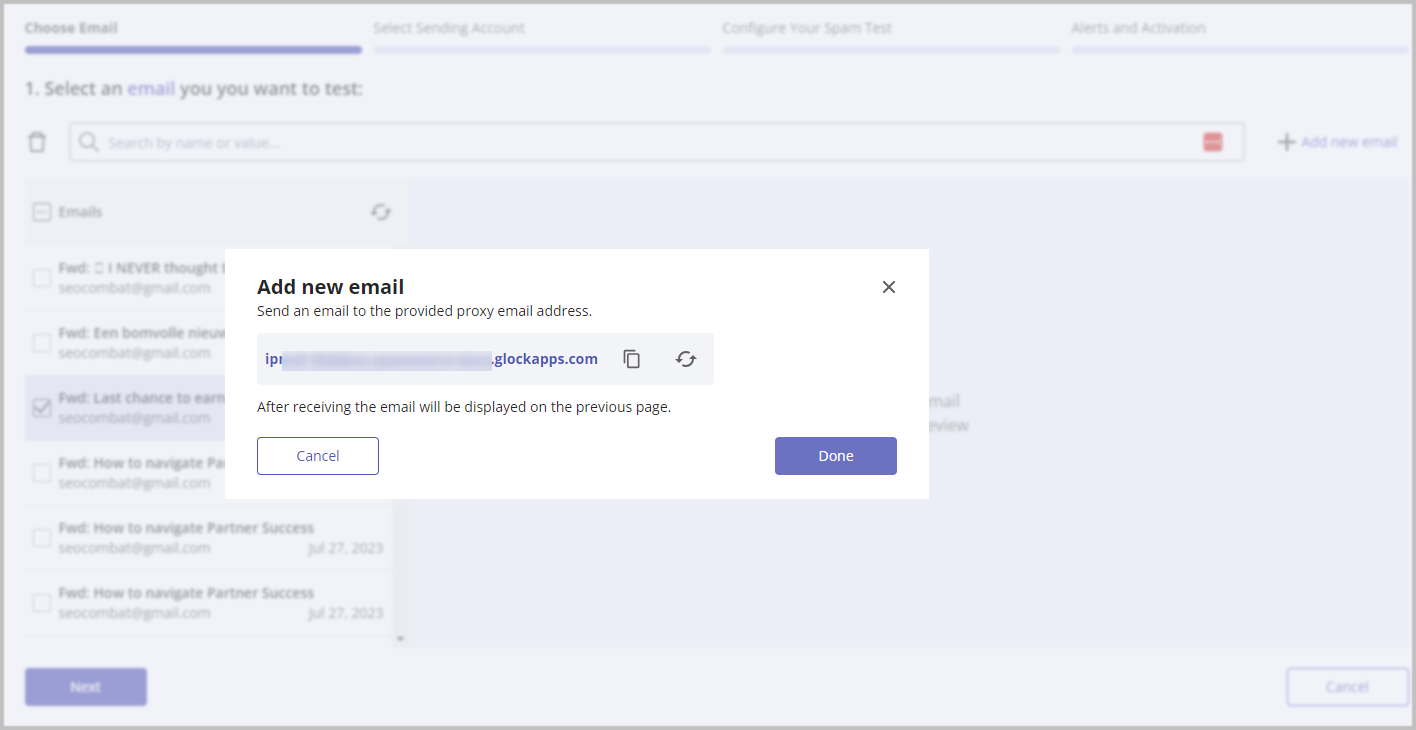Image resolution: width=1416 pixels, height=730 pixels.
Task: Uncheck the 'Last chance to earn' email
Action: click(x=42, y=408)
